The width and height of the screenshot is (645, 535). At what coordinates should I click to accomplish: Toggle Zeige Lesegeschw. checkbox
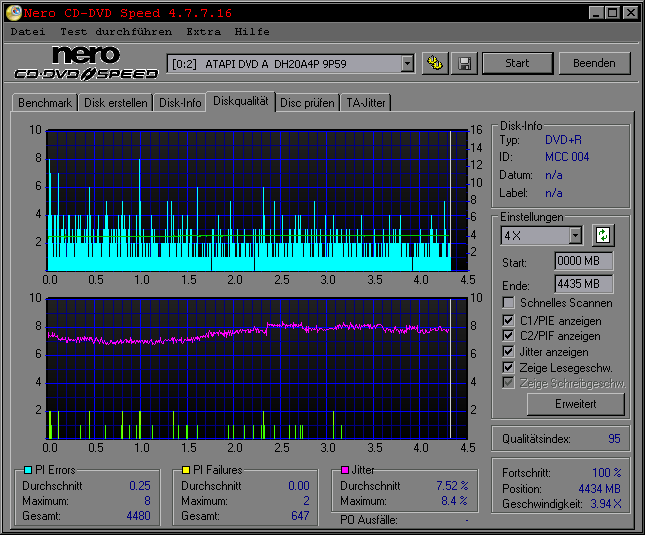point(508,367)
